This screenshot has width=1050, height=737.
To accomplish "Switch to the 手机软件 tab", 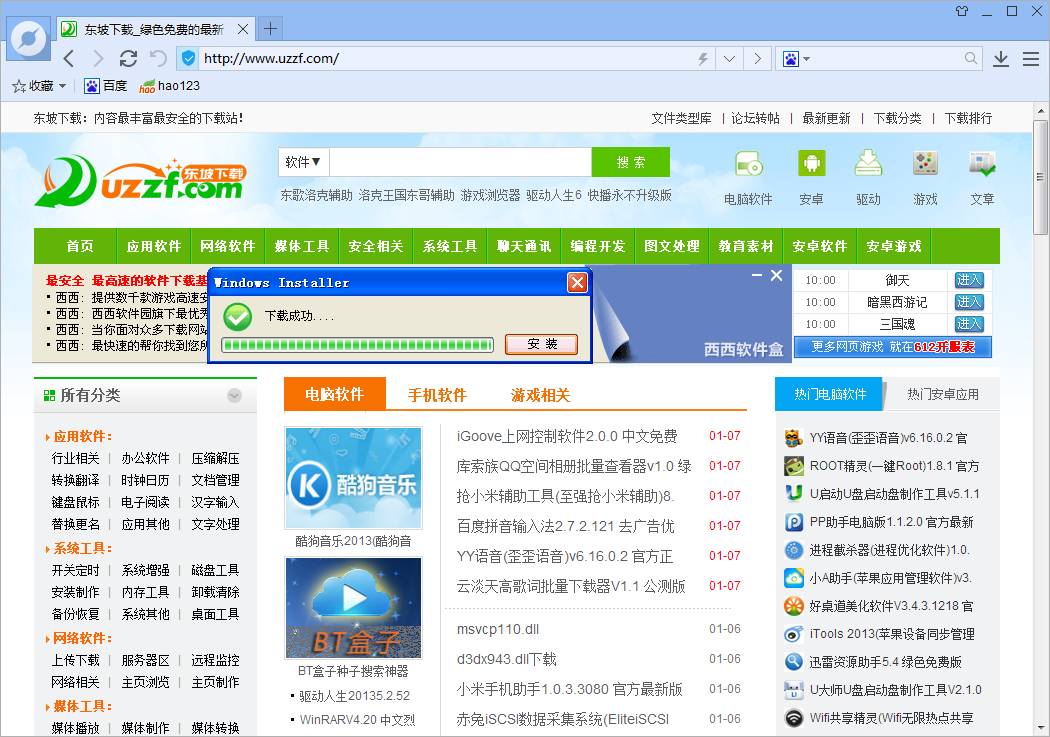I will point(437,395).
